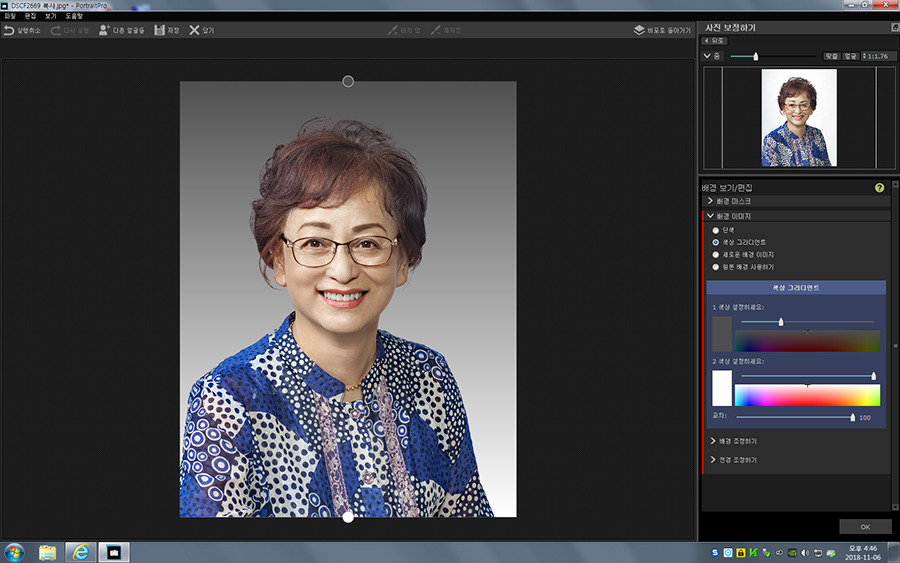
Task: Pick a hue in color 1 spectrum bar
Action: [x=808, y=341]
